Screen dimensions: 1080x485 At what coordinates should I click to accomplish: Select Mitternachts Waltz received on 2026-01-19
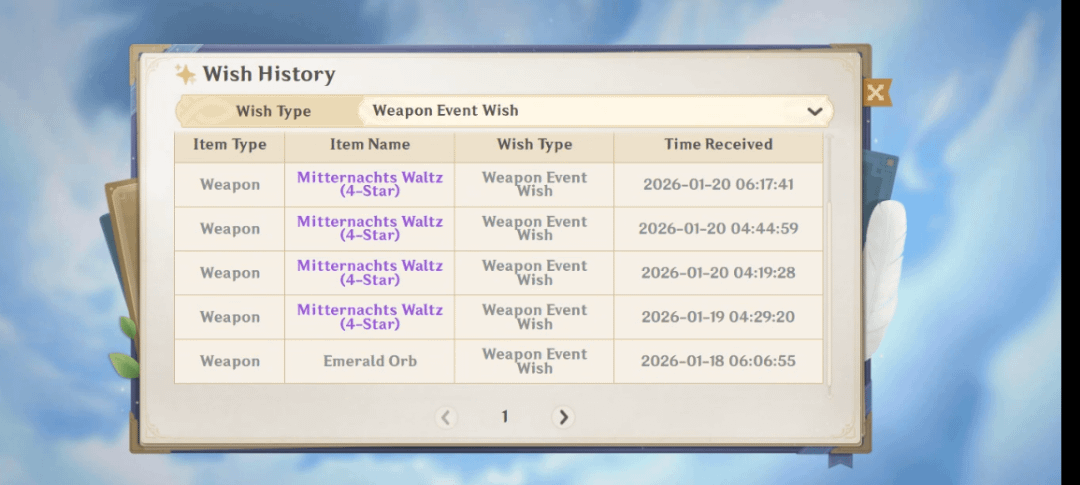click(x=370, y=316)
